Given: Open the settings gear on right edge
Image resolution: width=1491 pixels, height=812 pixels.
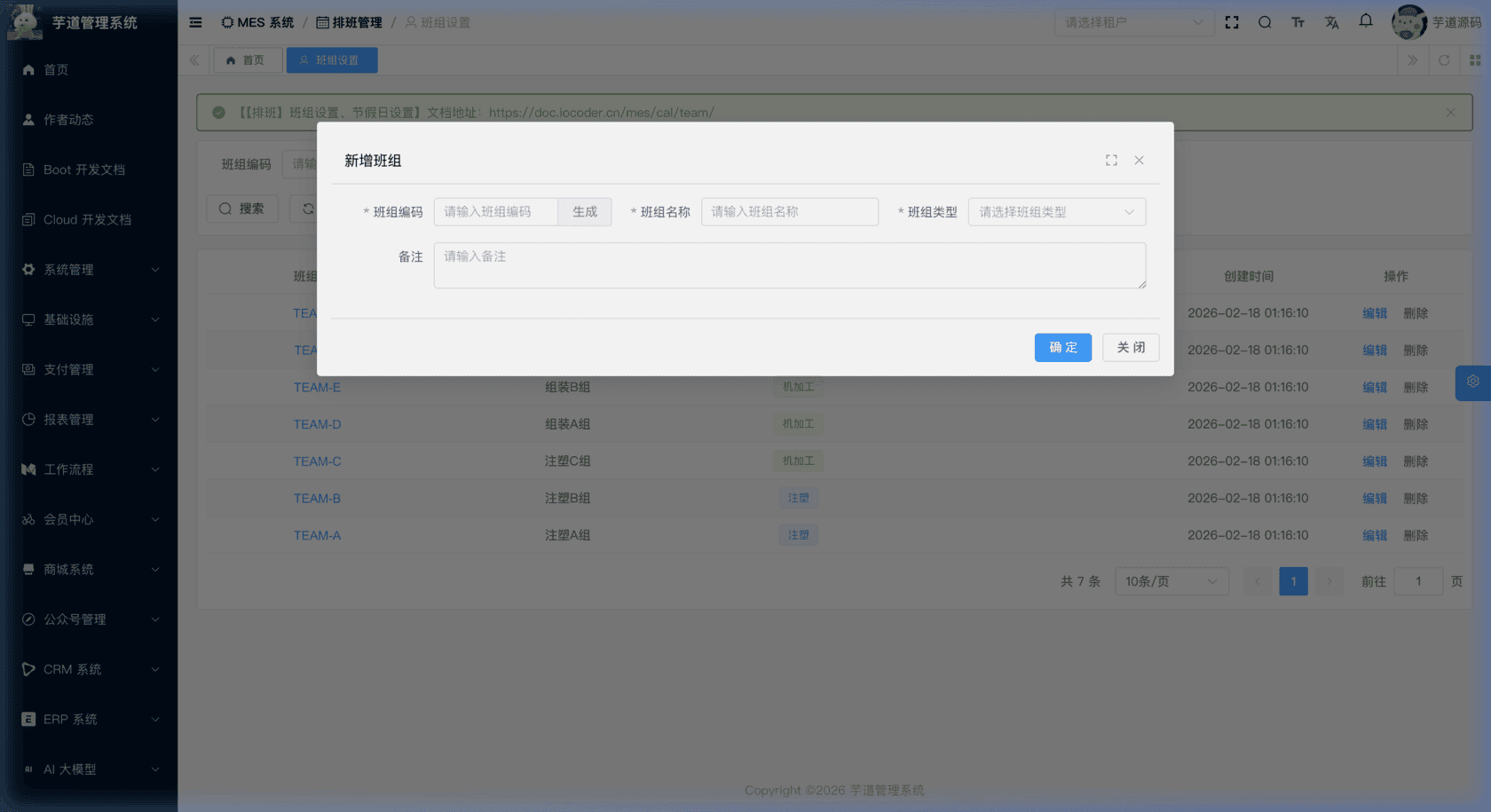Looking at the screenshot, I should 1472,382.
